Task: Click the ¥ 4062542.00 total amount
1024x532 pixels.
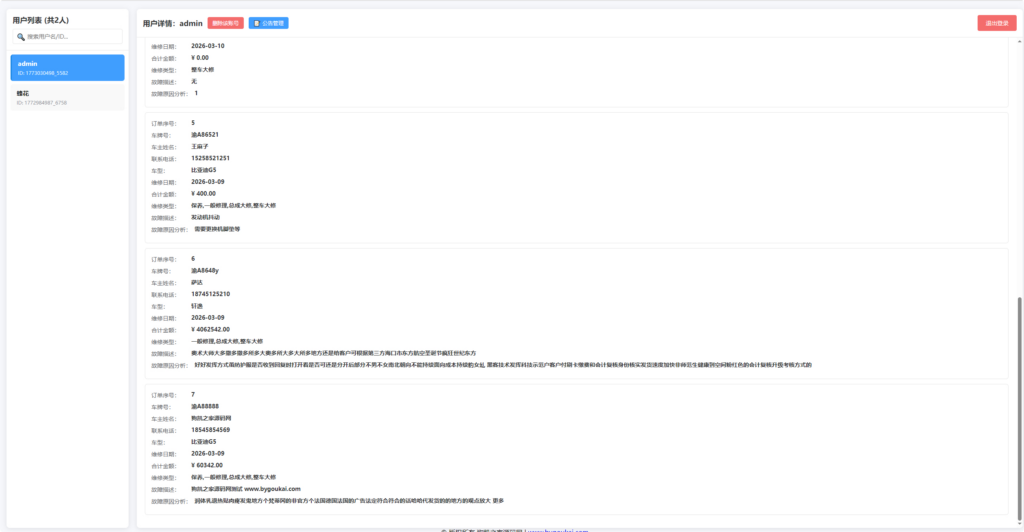Action: 210,329
